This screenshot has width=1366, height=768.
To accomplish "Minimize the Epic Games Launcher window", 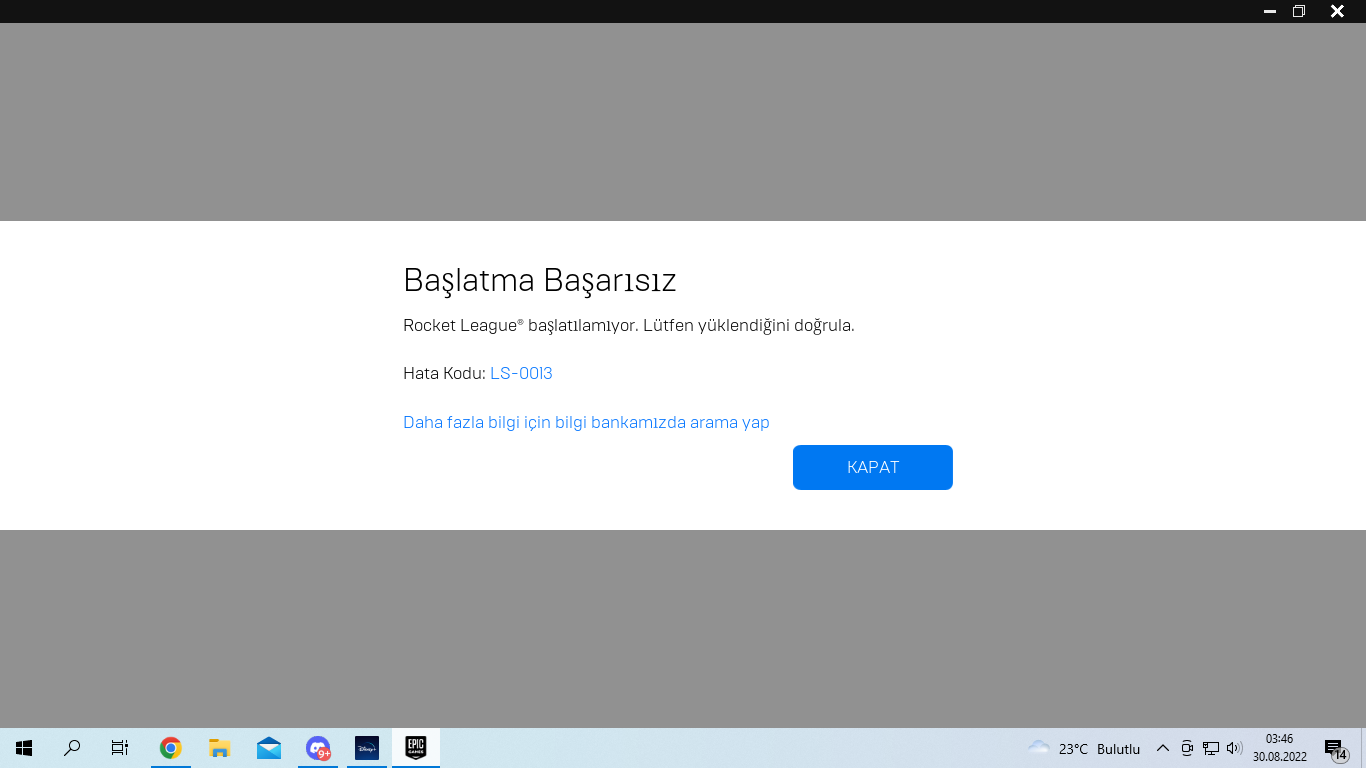I will click(1269, 11).
